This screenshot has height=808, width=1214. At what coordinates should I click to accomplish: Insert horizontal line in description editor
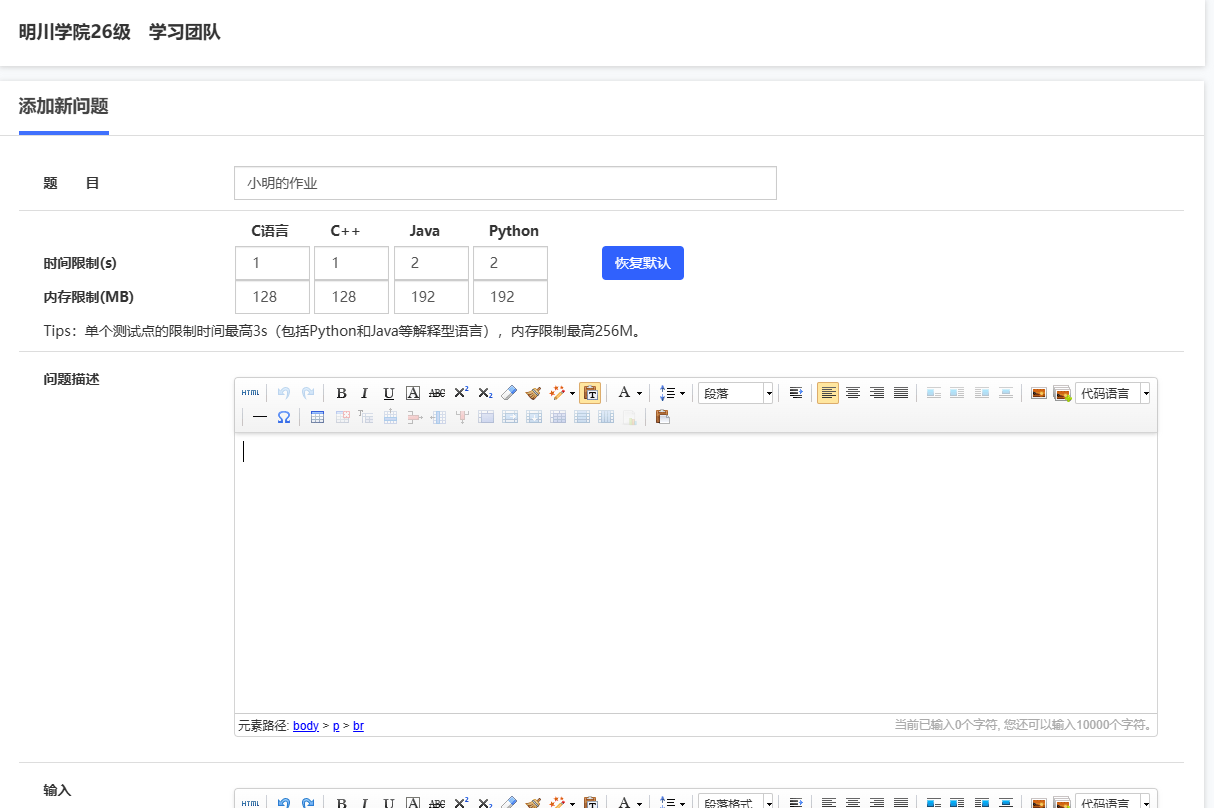[x=260, y=417]
